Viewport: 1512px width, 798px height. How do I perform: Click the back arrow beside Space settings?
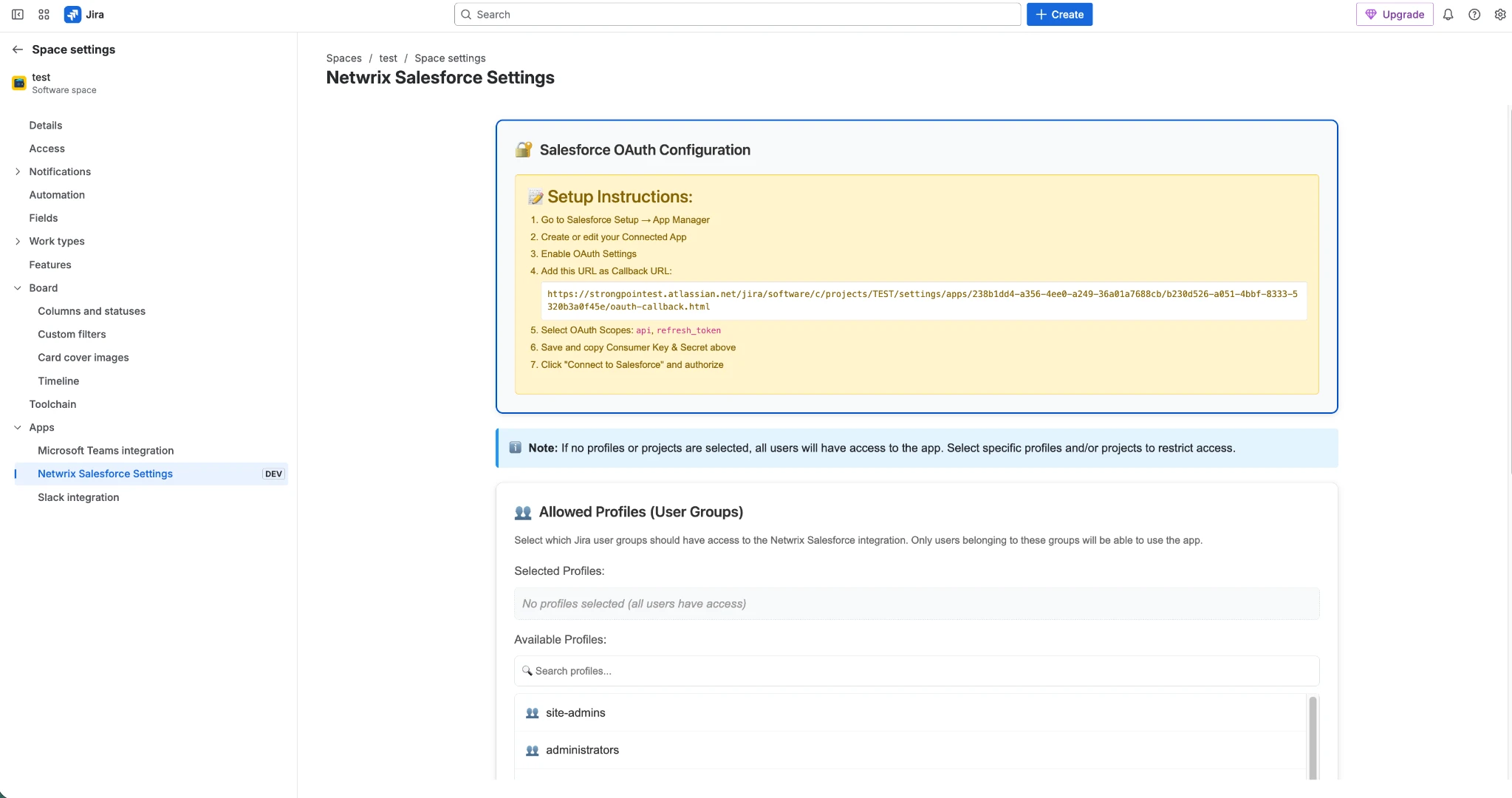[x=18, y=49]
